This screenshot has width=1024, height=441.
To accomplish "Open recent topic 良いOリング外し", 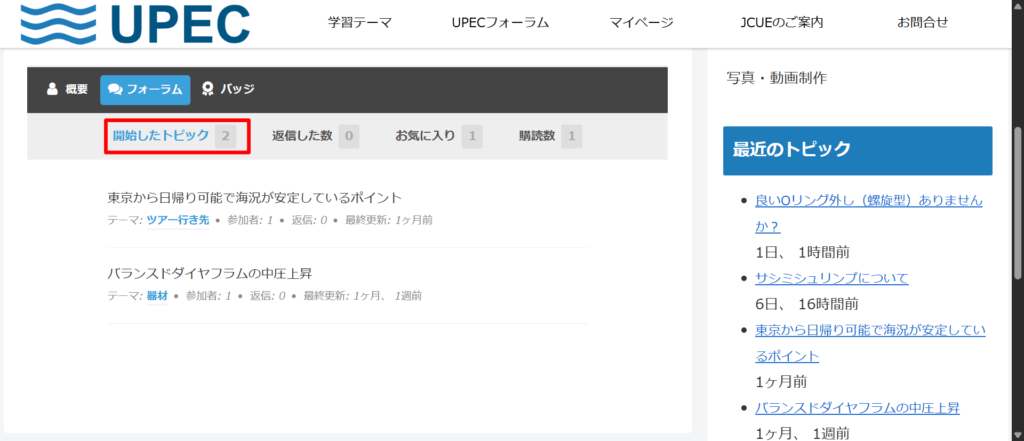I will point(867,201).
